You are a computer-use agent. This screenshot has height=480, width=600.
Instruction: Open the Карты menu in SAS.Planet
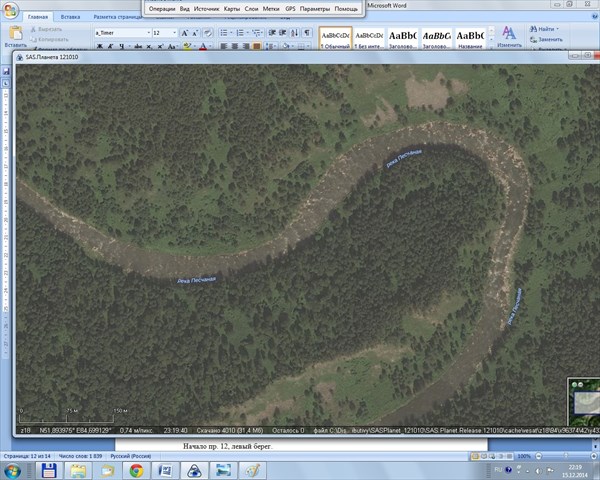pos(232,8)
